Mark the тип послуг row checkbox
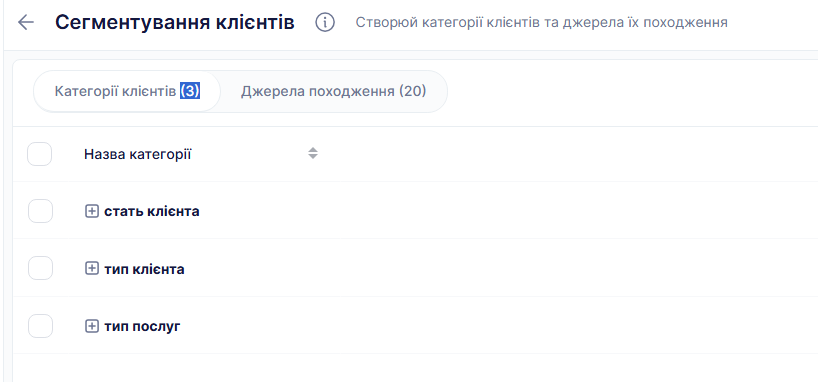 pyautogui.click(x=40, y=326)
